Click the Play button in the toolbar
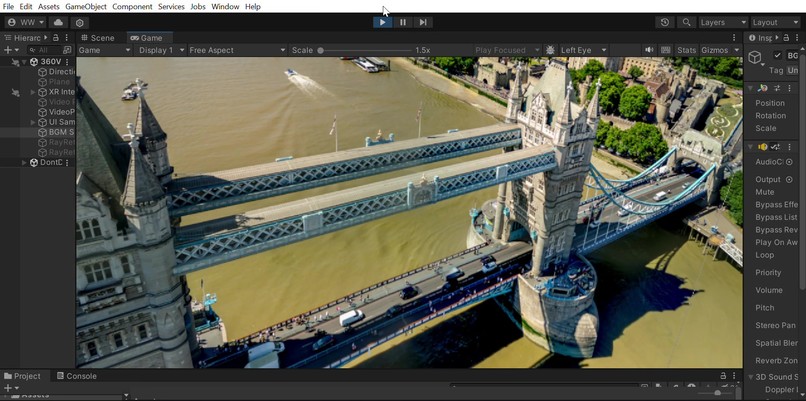This screenshot has height=401, width=806. click(x=382, y=22)
